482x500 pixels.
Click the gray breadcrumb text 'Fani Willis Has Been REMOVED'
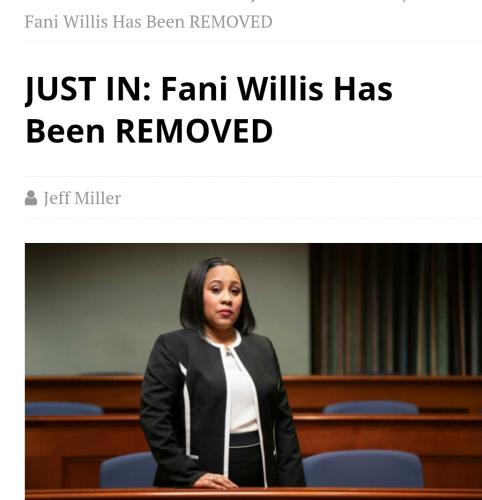point(148,22)
